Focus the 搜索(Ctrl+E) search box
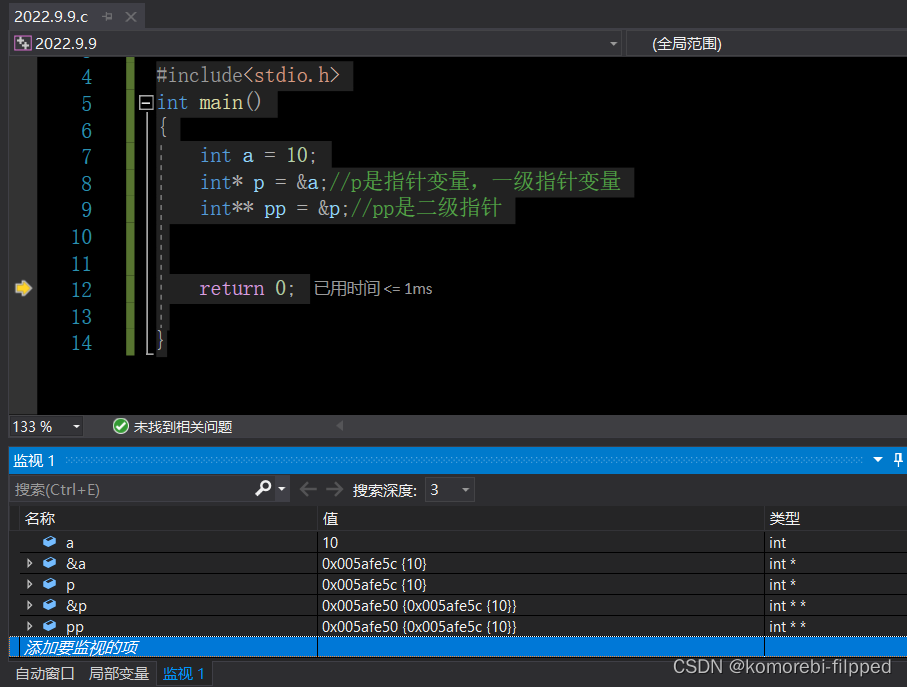This screenshot has height=687, width=907. (x=132, y=490)
